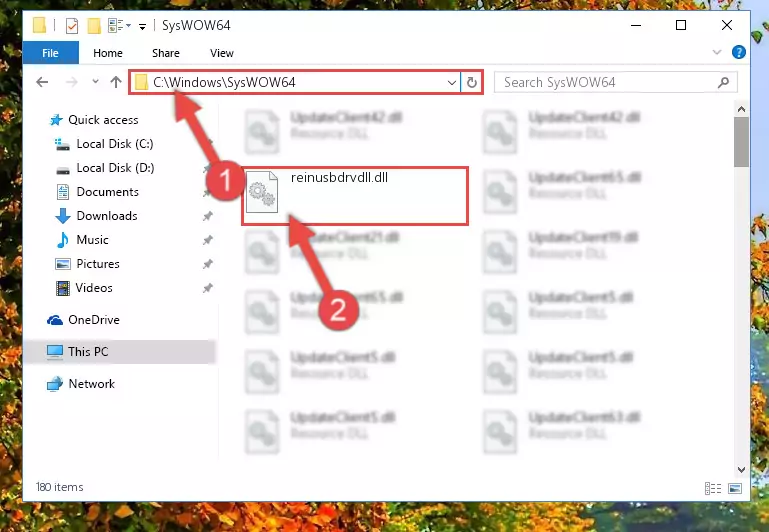Click the New folder quick access icon

coord(94,25)
